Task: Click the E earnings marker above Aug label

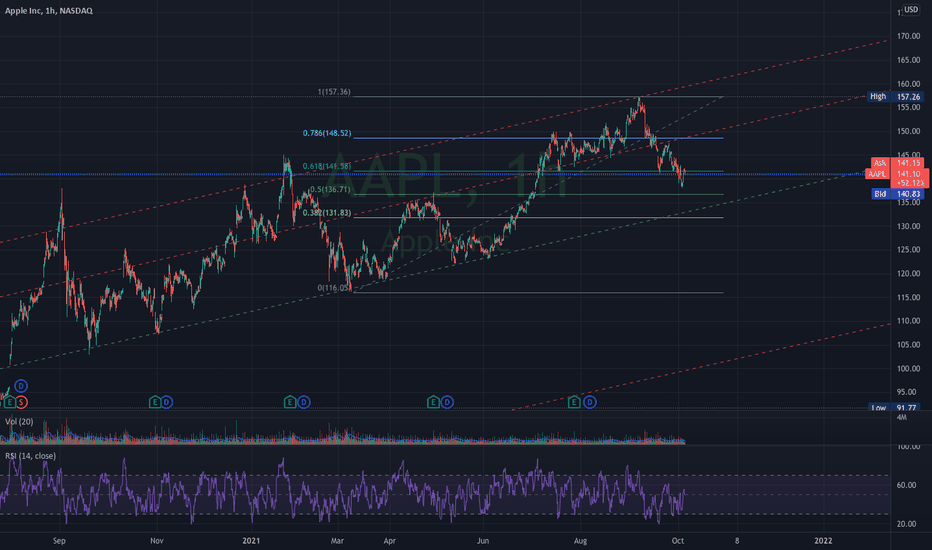Action: (574, 403)
